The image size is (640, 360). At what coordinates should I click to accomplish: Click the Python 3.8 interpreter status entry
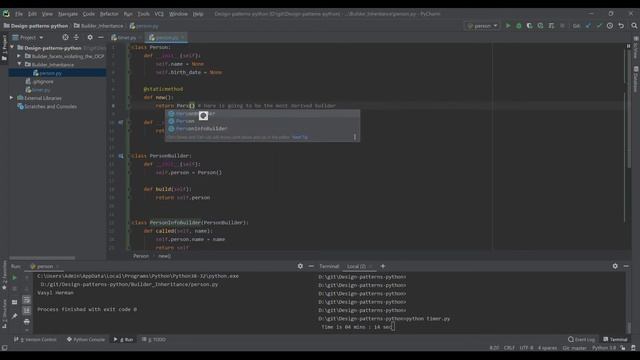pyautogui.click(x=604, y=348)
